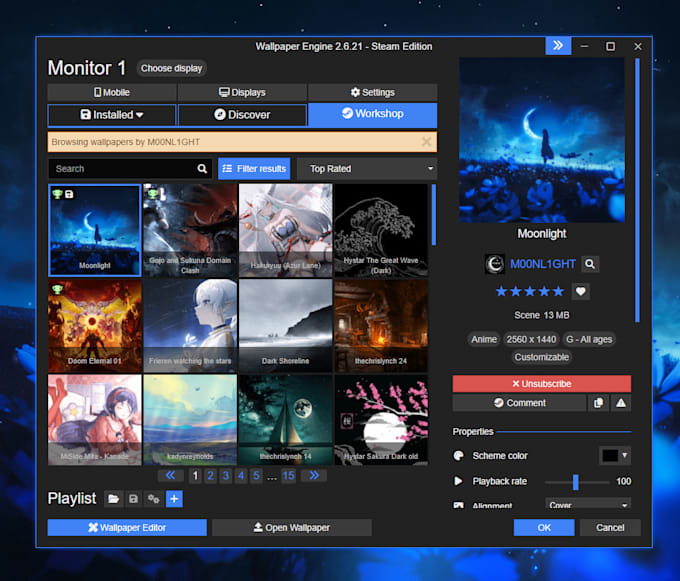This screenshot has width=680, height=581.
Task: Click the copy icon beside the Comment button
Action: (x=598, y=403)
